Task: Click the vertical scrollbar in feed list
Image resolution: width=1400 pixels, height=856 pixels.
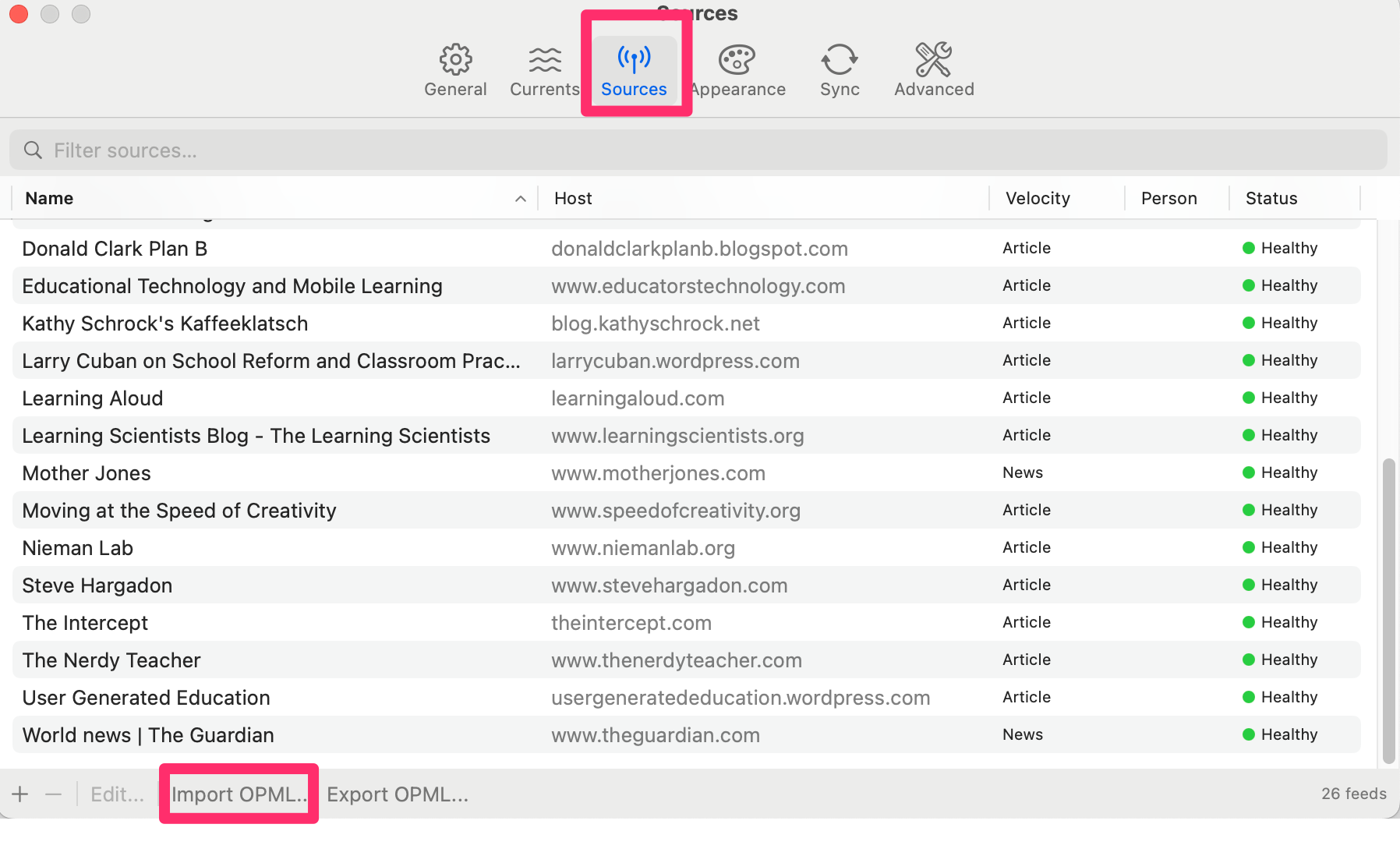Action: [x=1388, y=608]
